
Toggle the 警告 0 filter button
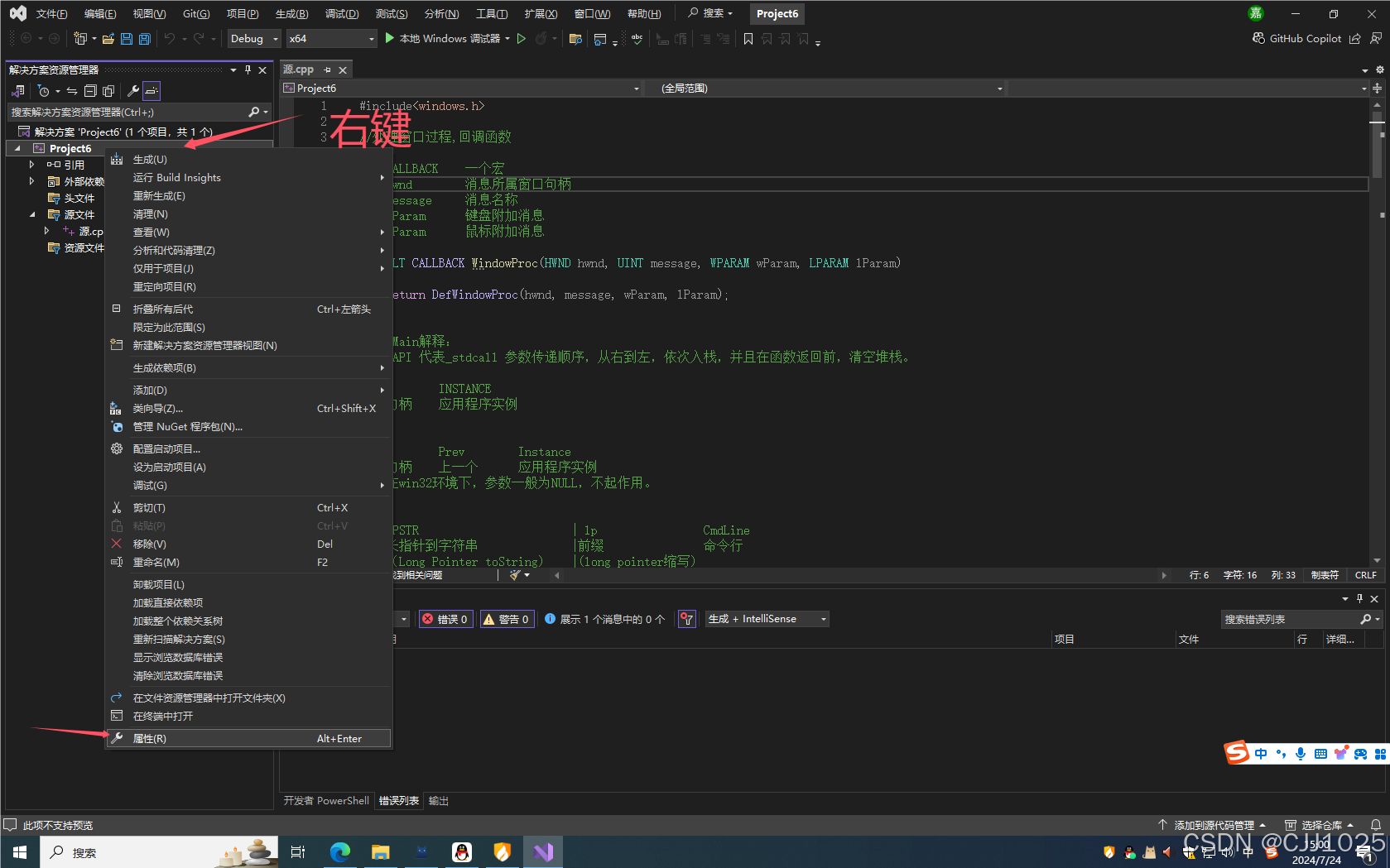click(506, 618)
